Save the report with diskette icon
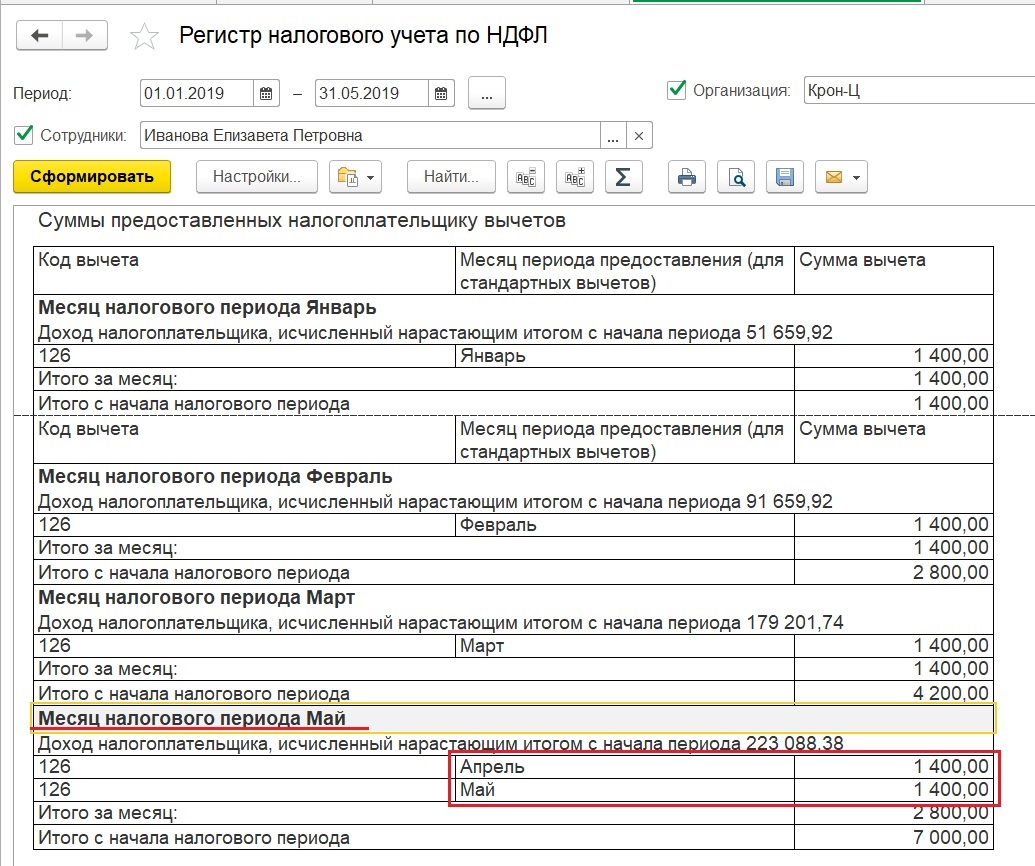Screen dimensions: 1035x866 (785, 177)
